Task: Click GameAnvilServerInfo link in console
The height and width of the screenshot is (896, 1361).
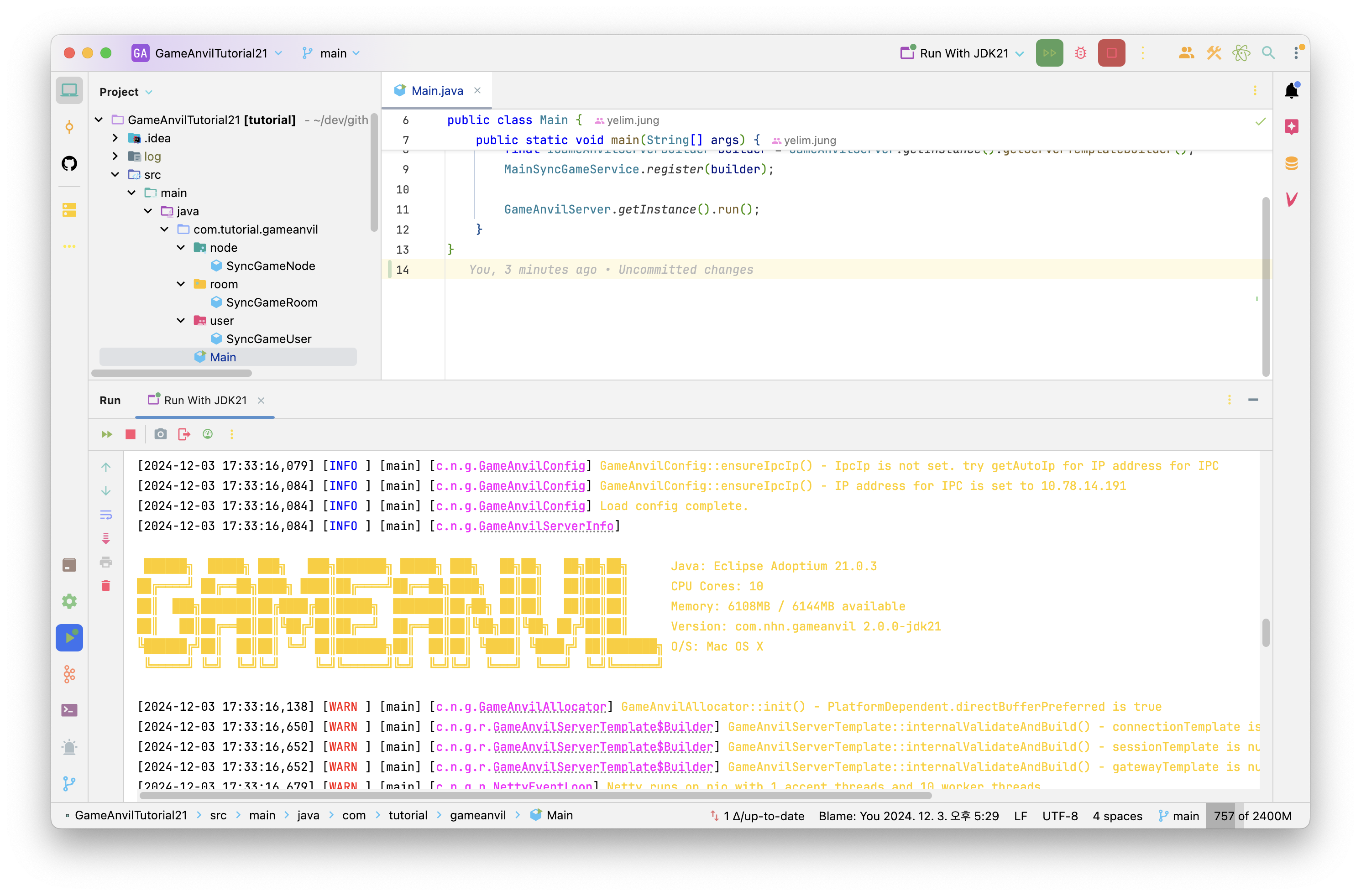Action: point(545,526)
